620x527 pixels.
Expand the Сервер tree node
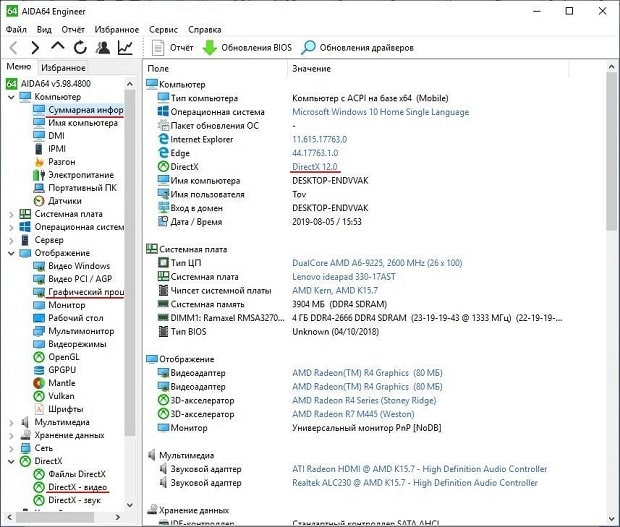(x=11, y=240)
